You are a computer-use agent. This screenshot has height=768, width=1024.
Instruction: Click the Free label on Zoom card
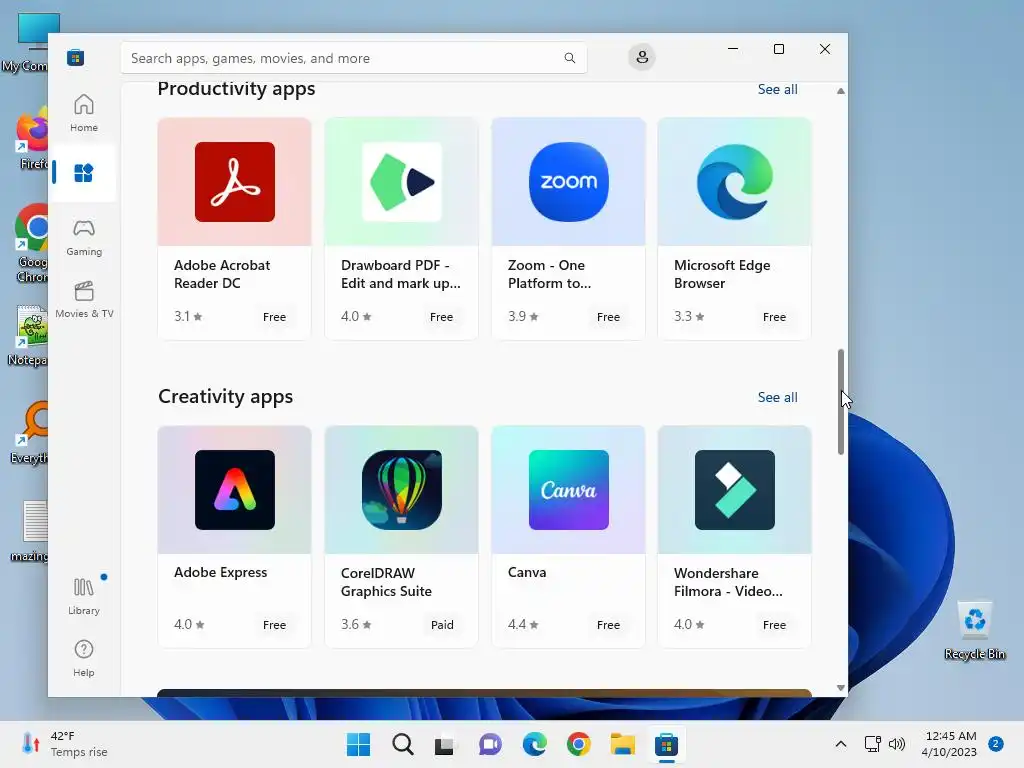click(x=608, y=317)
